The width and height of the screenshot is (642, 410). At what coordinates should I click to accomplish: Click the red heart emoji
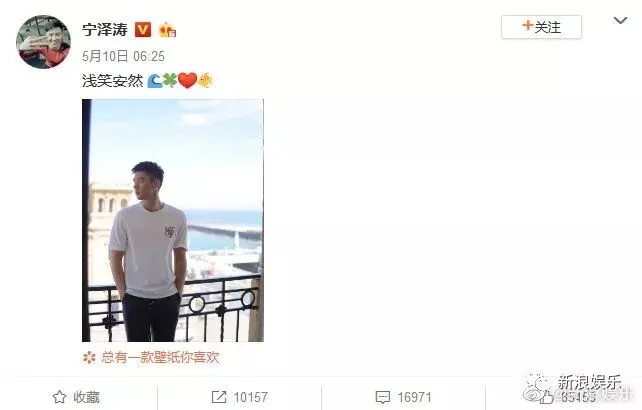(x=188, y=81)
